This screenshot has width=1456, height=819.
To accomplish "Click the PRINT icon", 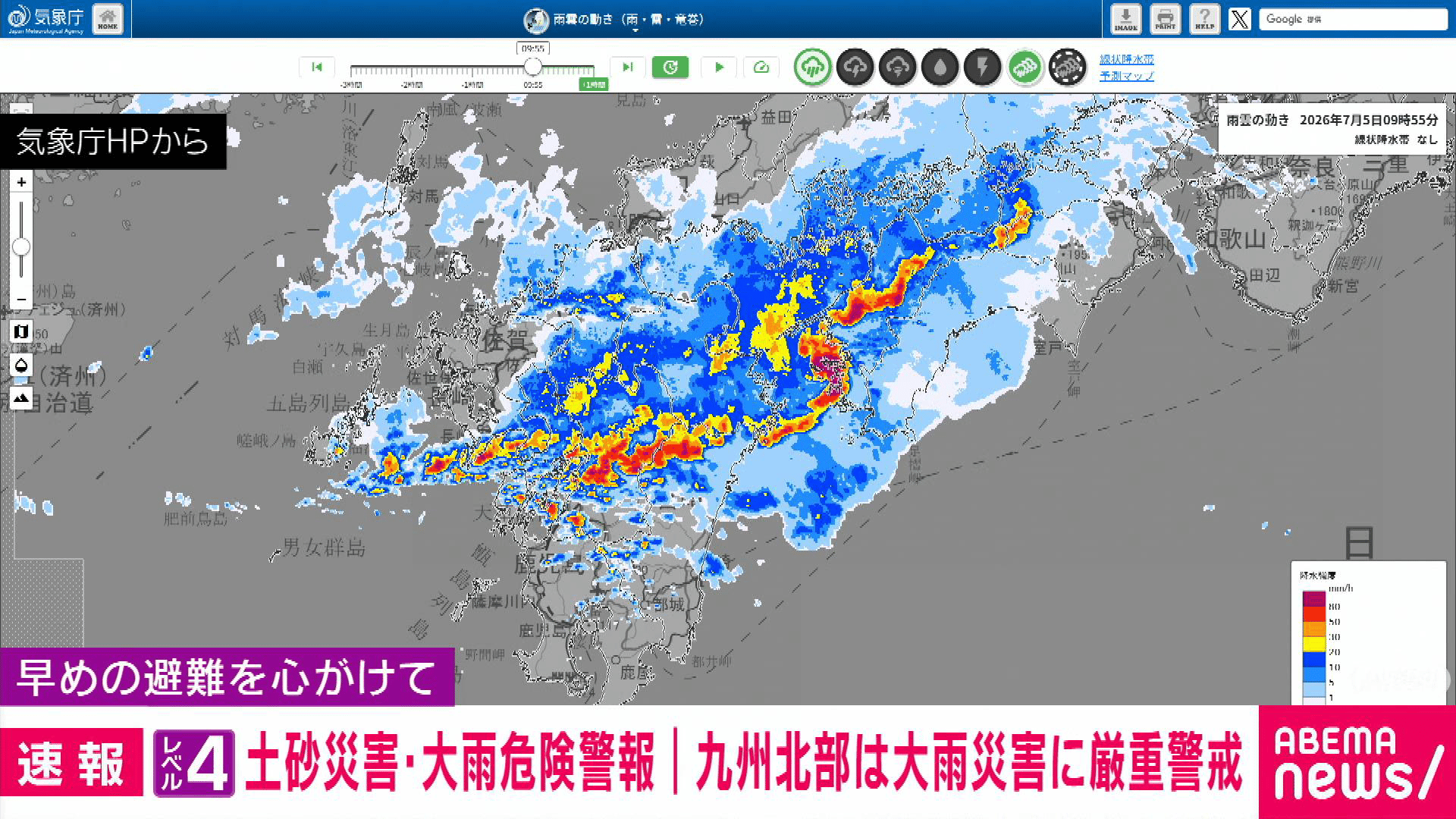I will click(x=1166, y=19).
